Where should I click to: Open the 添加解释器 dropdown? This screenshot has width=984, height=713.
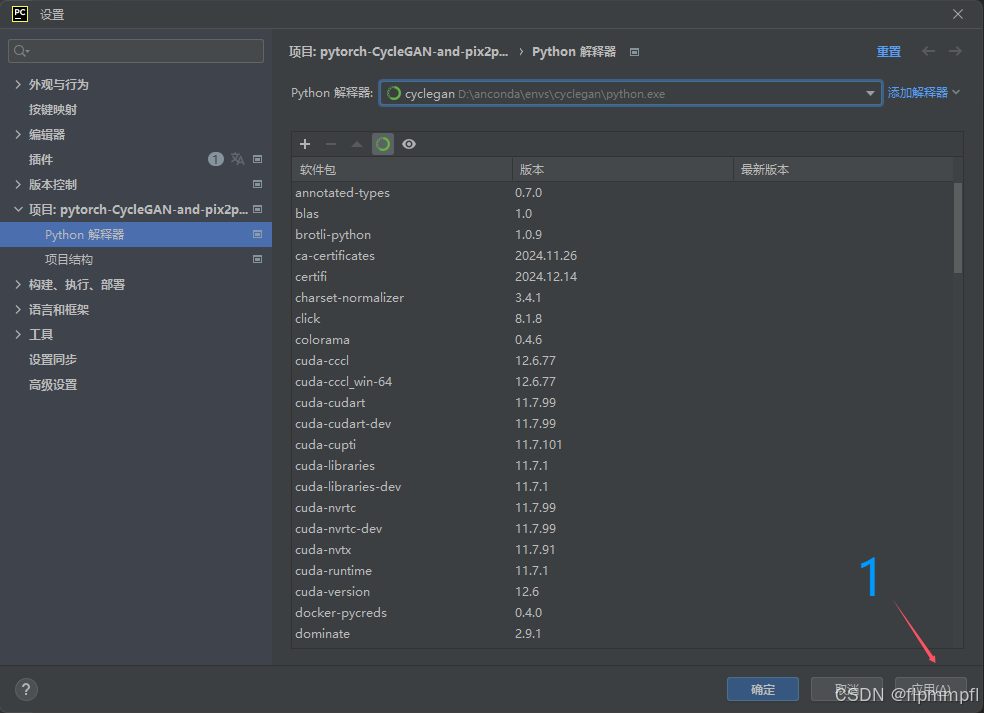coord(923,93)
